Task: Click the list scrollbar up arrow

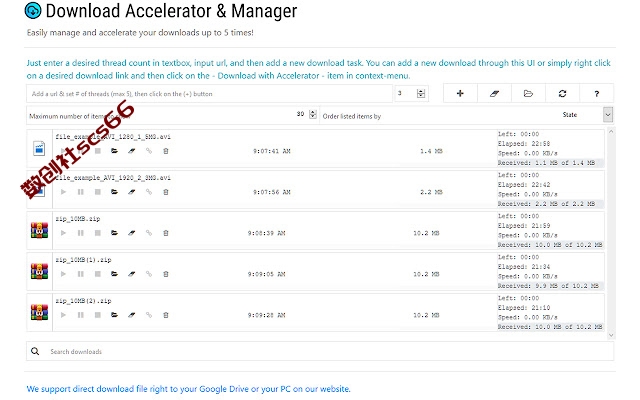Action: (611, 132)
